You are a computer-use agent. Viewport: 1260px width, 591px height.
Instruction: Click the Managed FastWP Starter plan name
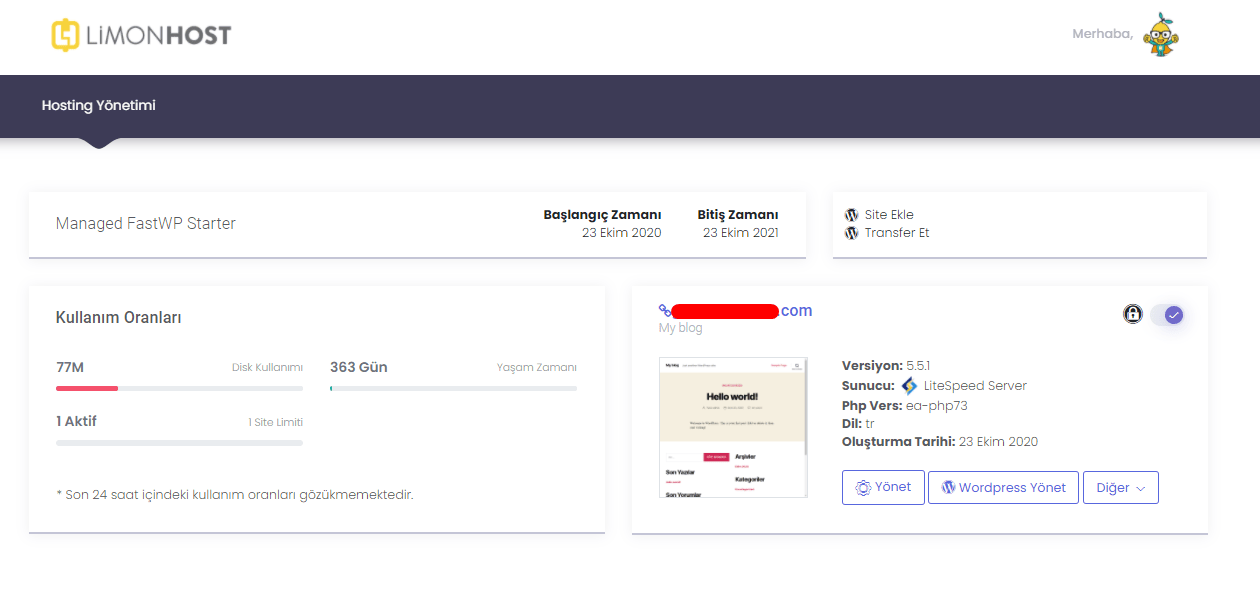(146, 224)
